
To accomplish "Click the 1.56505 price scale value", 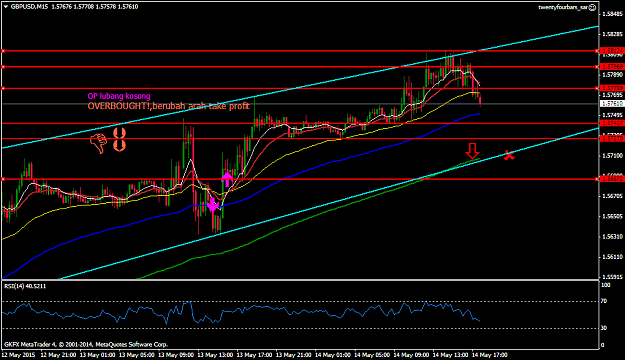I will (x=612, y=216).
